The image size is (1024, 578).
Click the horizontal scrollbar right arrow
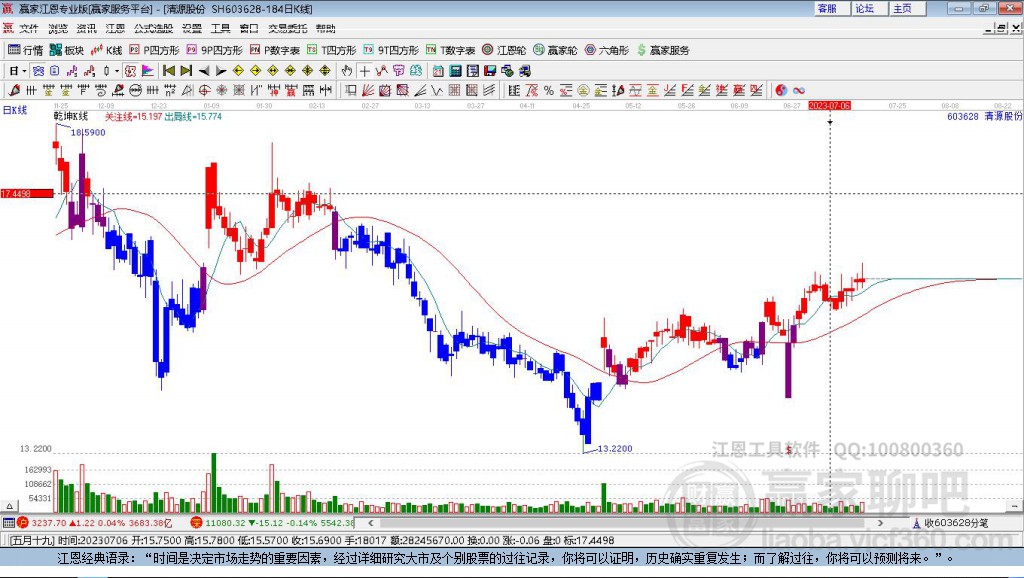point(880,523)
